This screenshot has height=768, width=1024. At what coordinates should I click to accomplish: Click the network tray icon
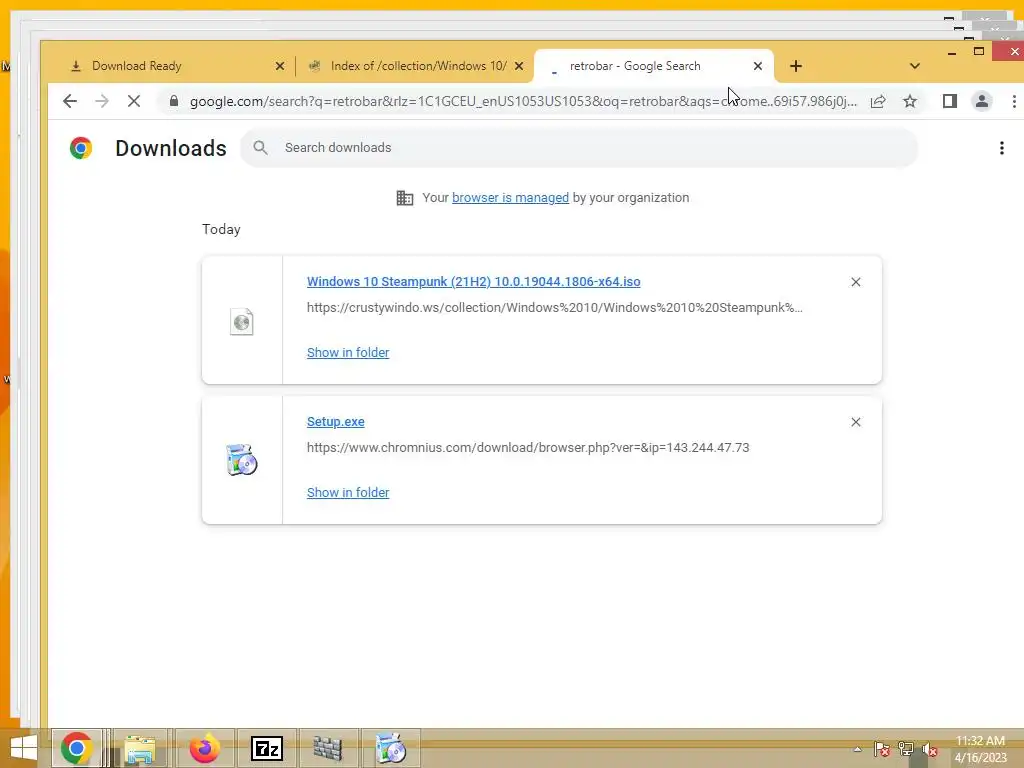pyautogui.click(x=906, y=749)
